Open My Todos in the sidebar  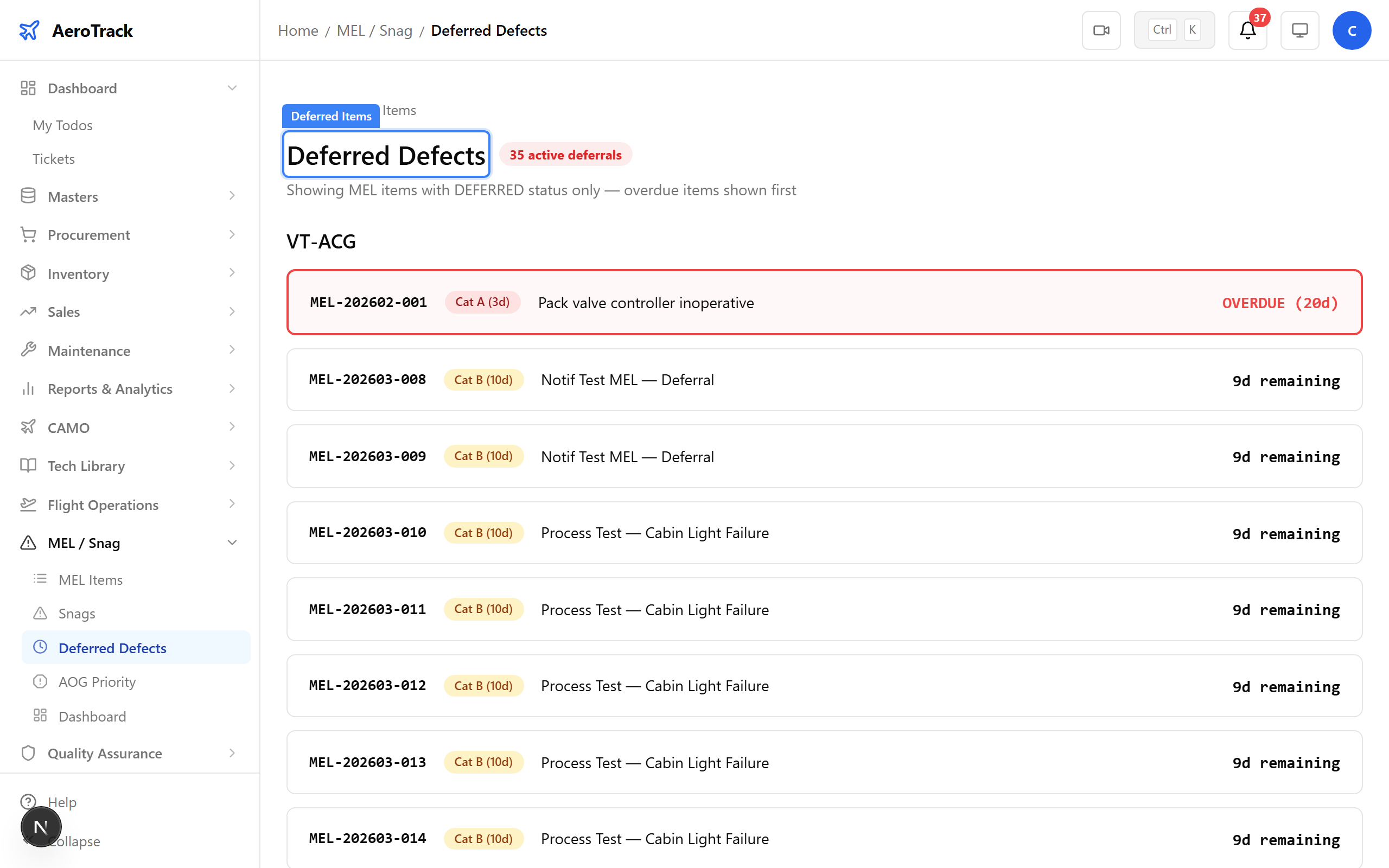point(62,125)
